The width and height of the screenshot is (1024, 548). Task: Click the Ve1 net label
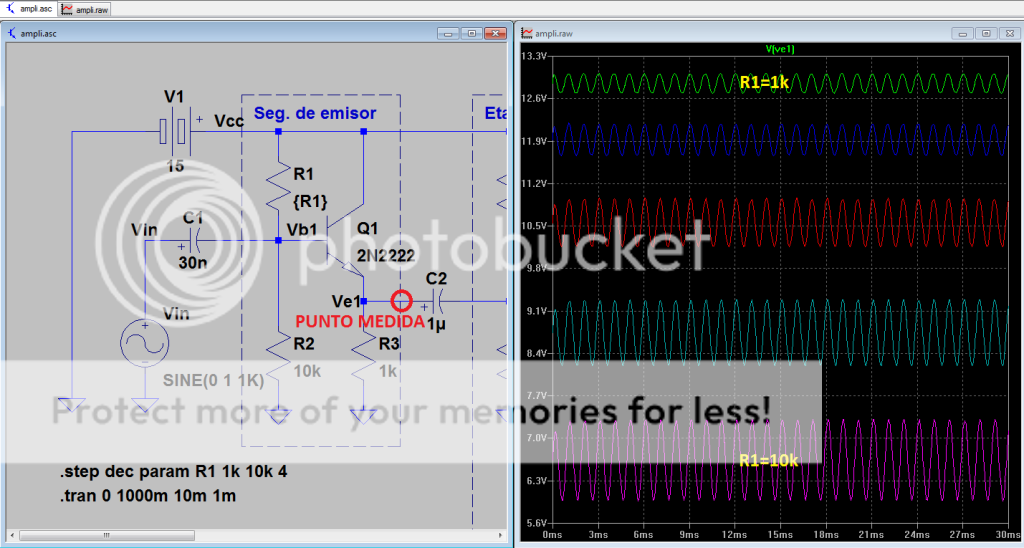pyautogui.click(x=346, y=301)
